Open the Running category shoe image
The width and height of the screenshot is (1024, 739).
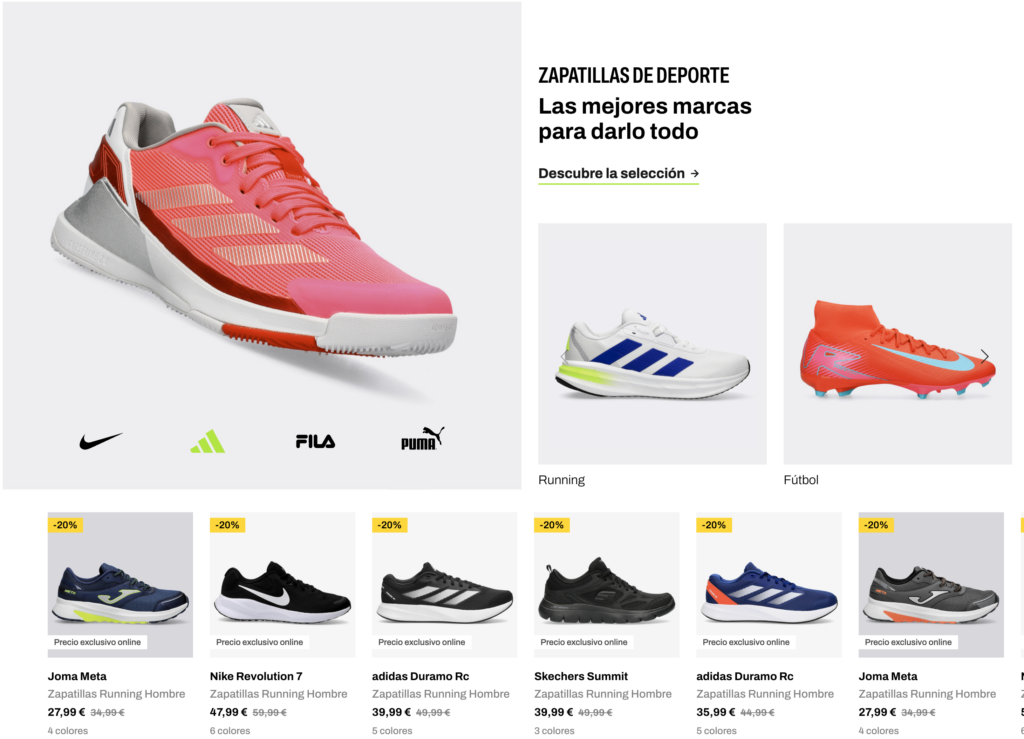click(652, 344)
